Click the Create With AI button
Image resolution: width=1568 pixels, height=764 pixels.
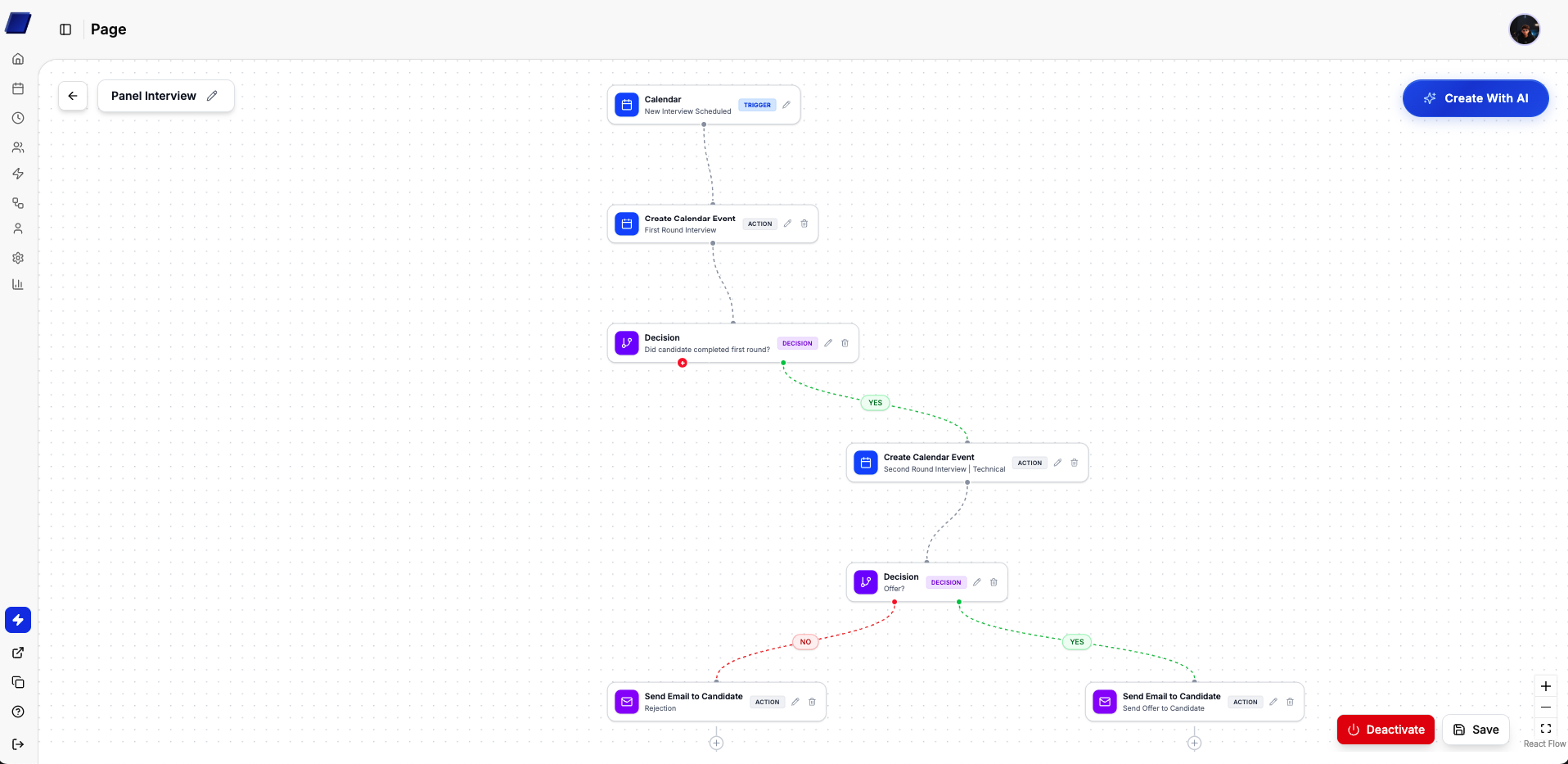(x=1475, y=98)
